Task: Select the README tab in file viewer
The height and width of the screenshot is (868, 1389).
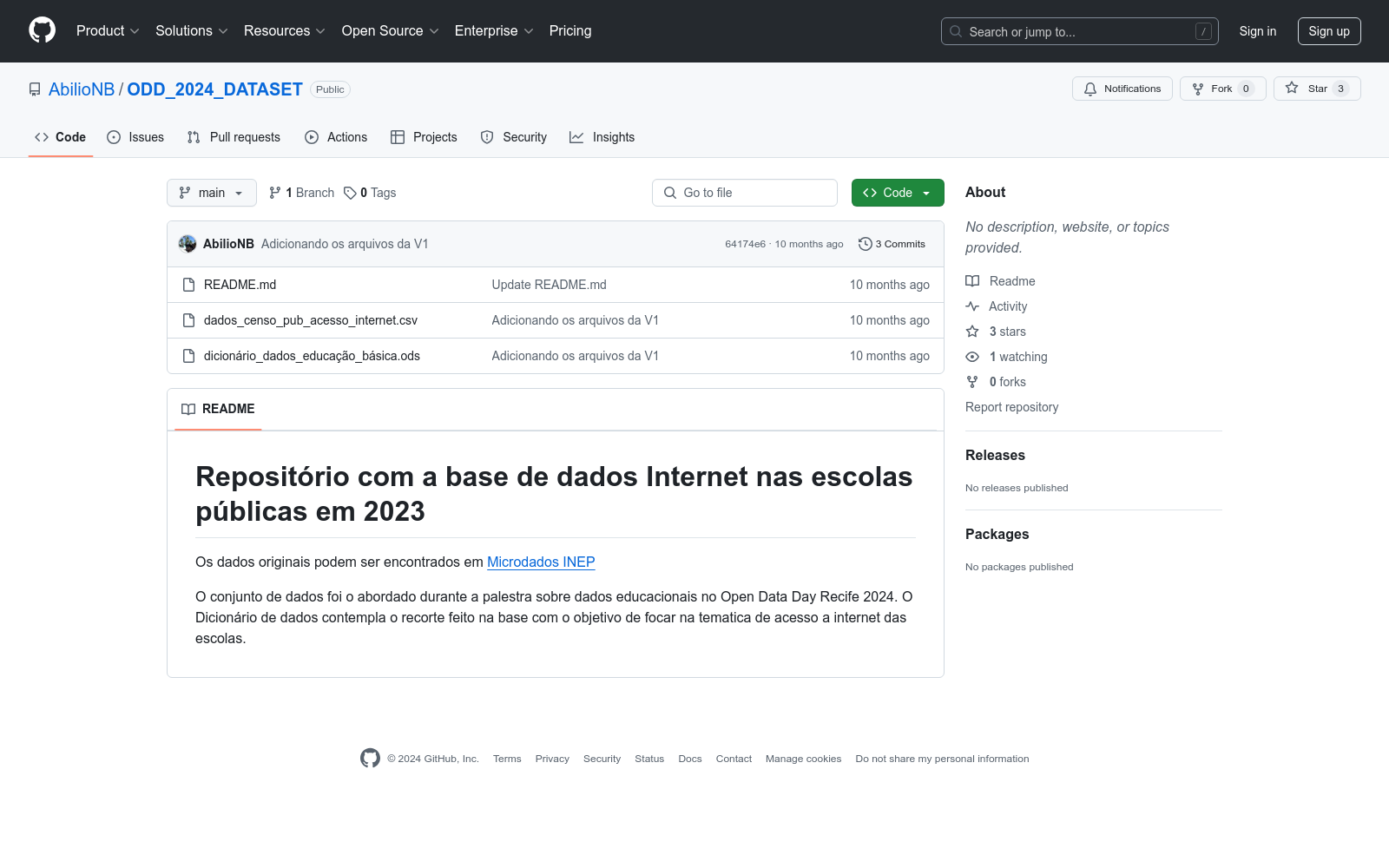Action: pos(218,409)
